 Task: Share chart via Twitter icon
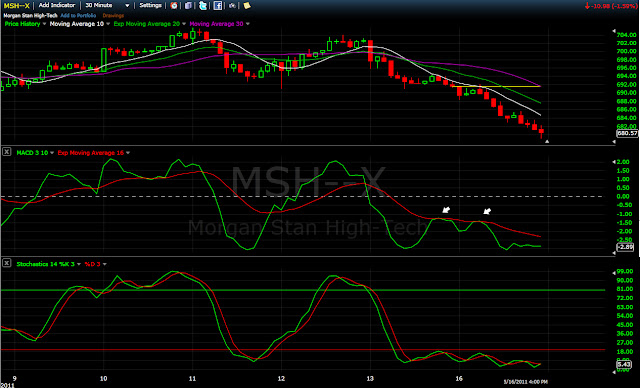coord(203,5)
